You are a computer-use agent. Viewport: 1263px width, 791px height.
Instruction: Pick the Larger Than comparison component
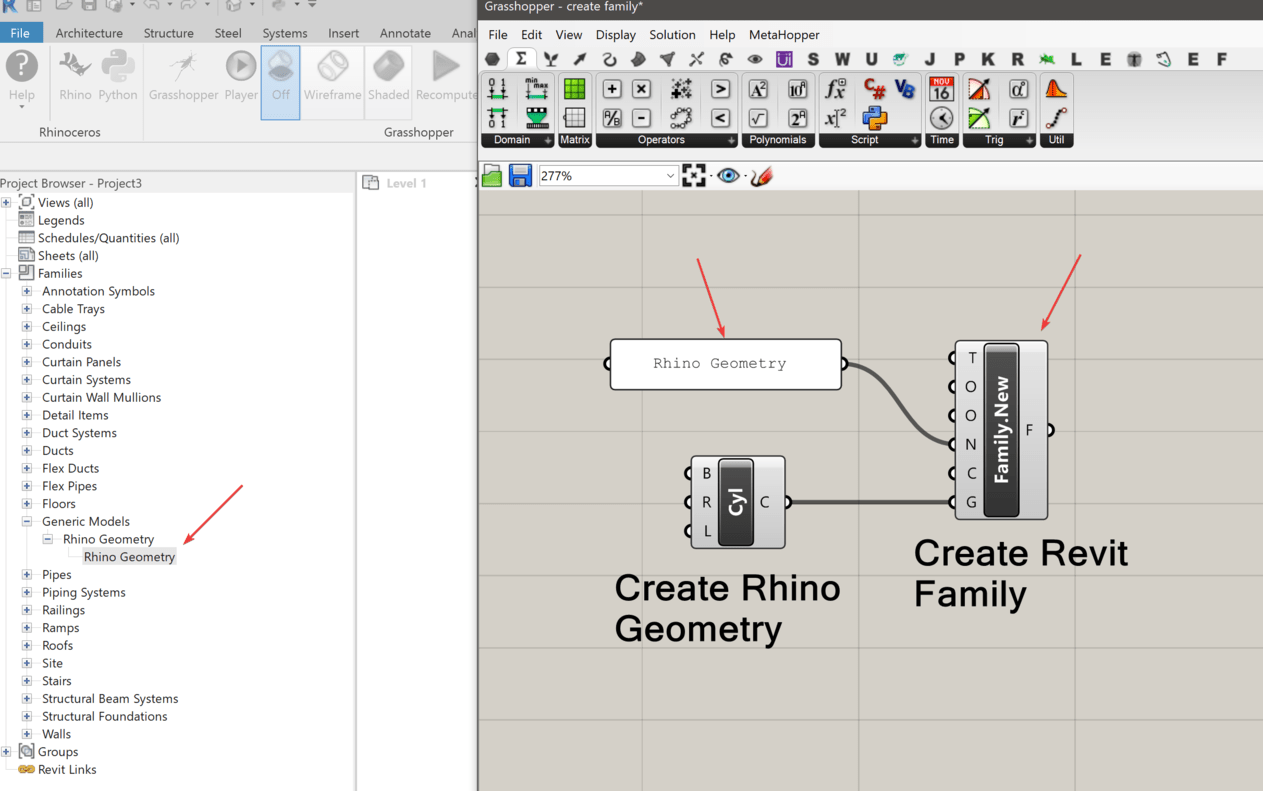click(720, 89)
